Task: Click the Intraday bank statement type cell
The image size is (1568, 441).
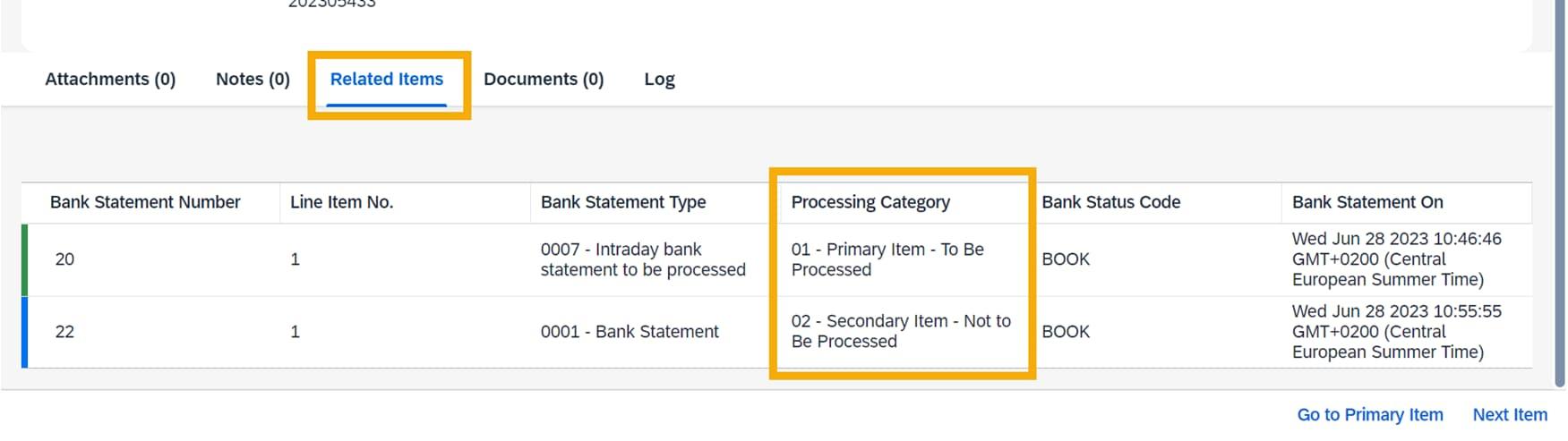Action: click(x=642, y=260)
